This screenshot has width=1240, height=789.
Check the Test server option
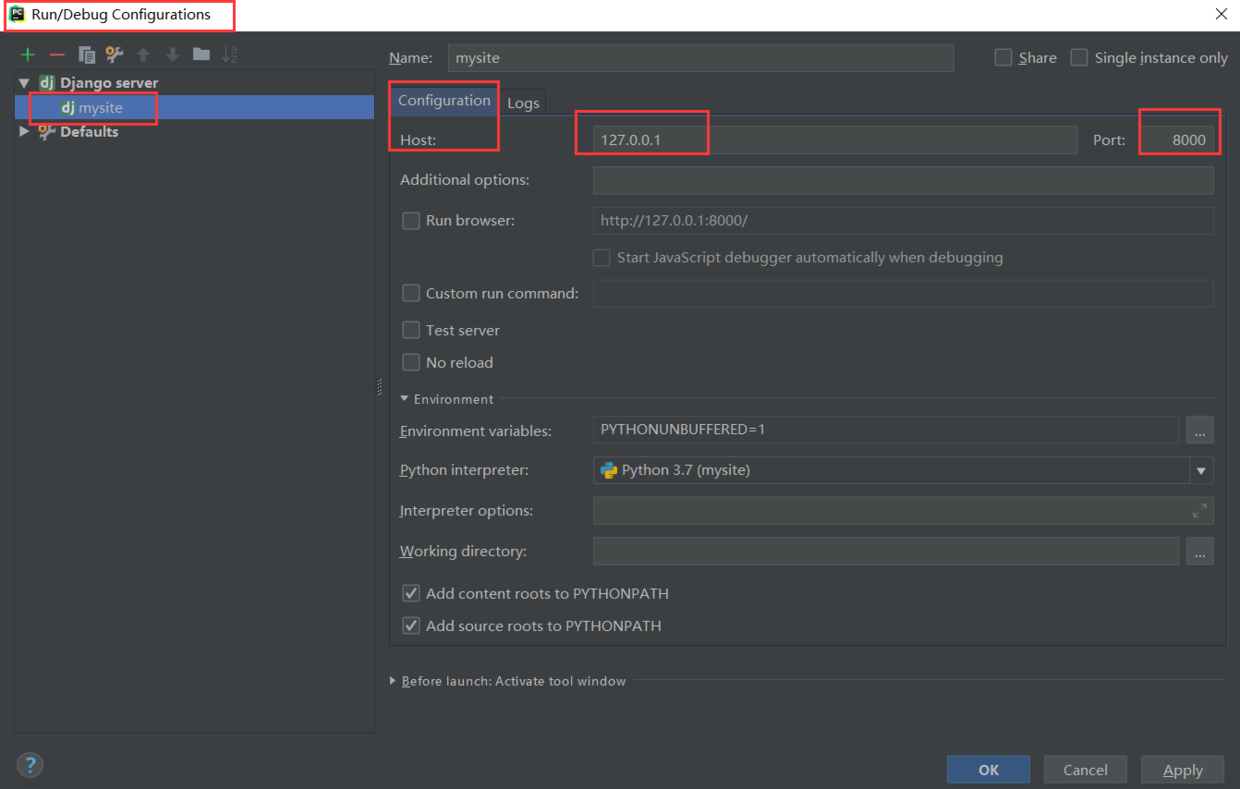[411, 330]
